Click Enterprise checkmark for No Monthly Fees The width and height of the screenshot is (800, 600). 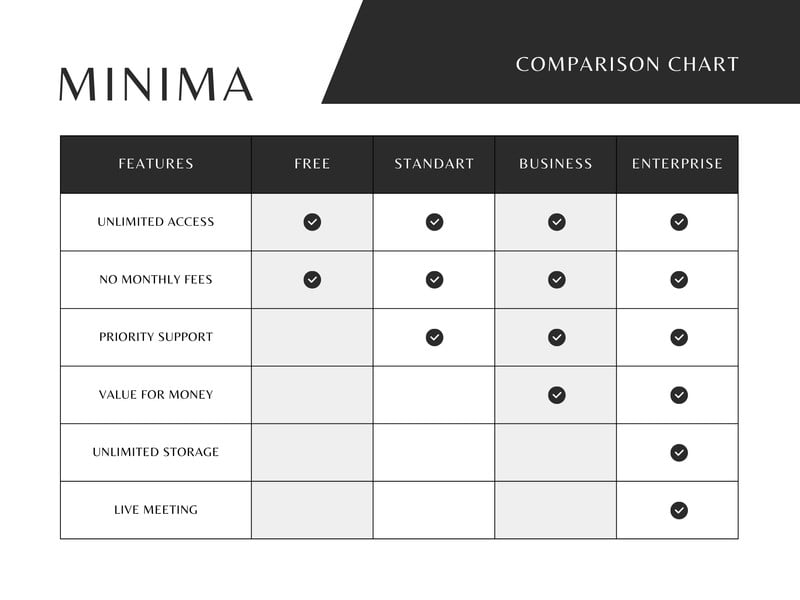(679, 280)
